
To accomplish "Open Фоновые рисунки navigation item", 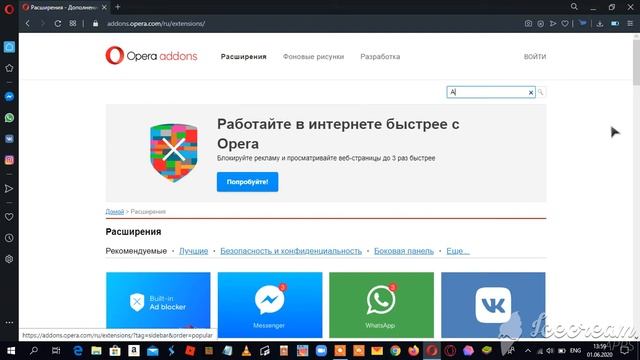I will coord(313,57).
